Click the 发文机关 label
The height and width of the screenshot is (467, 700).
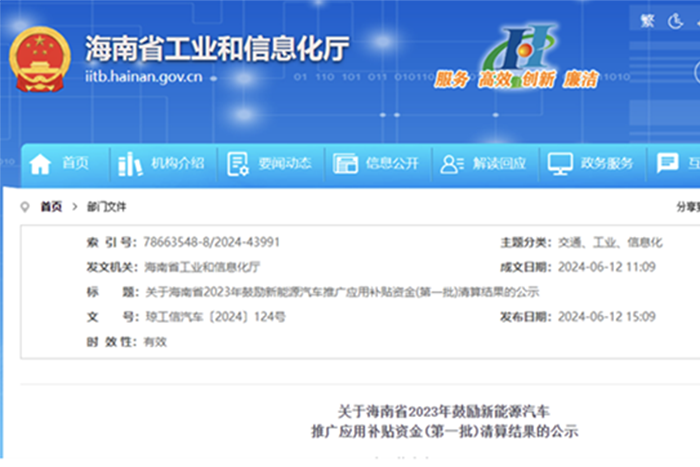(x=112, y=267)
